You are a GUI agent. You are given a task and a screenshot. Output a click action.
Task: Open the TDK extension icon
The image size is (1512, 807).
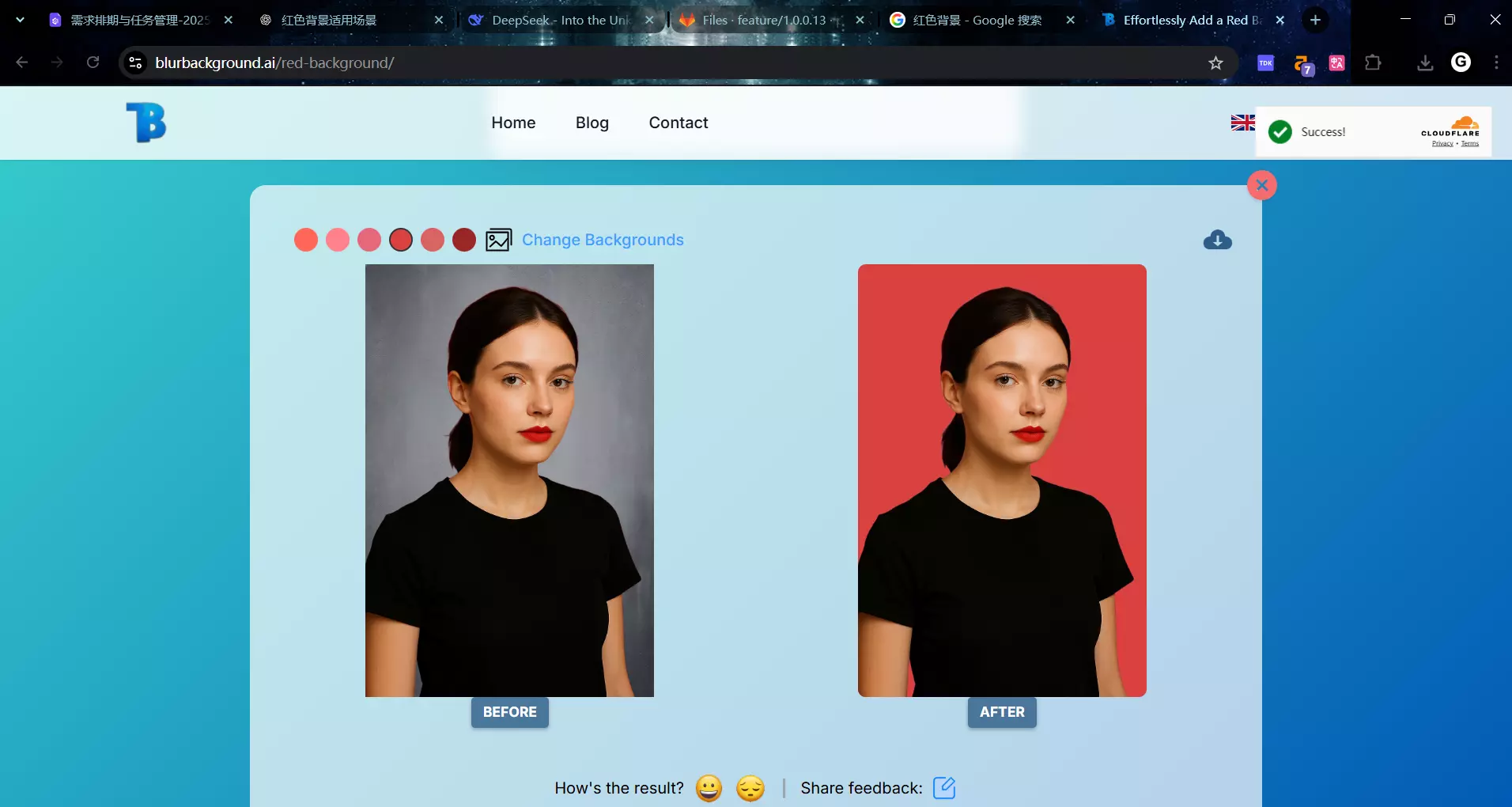pyautogui.click(x=1265, y=63)
